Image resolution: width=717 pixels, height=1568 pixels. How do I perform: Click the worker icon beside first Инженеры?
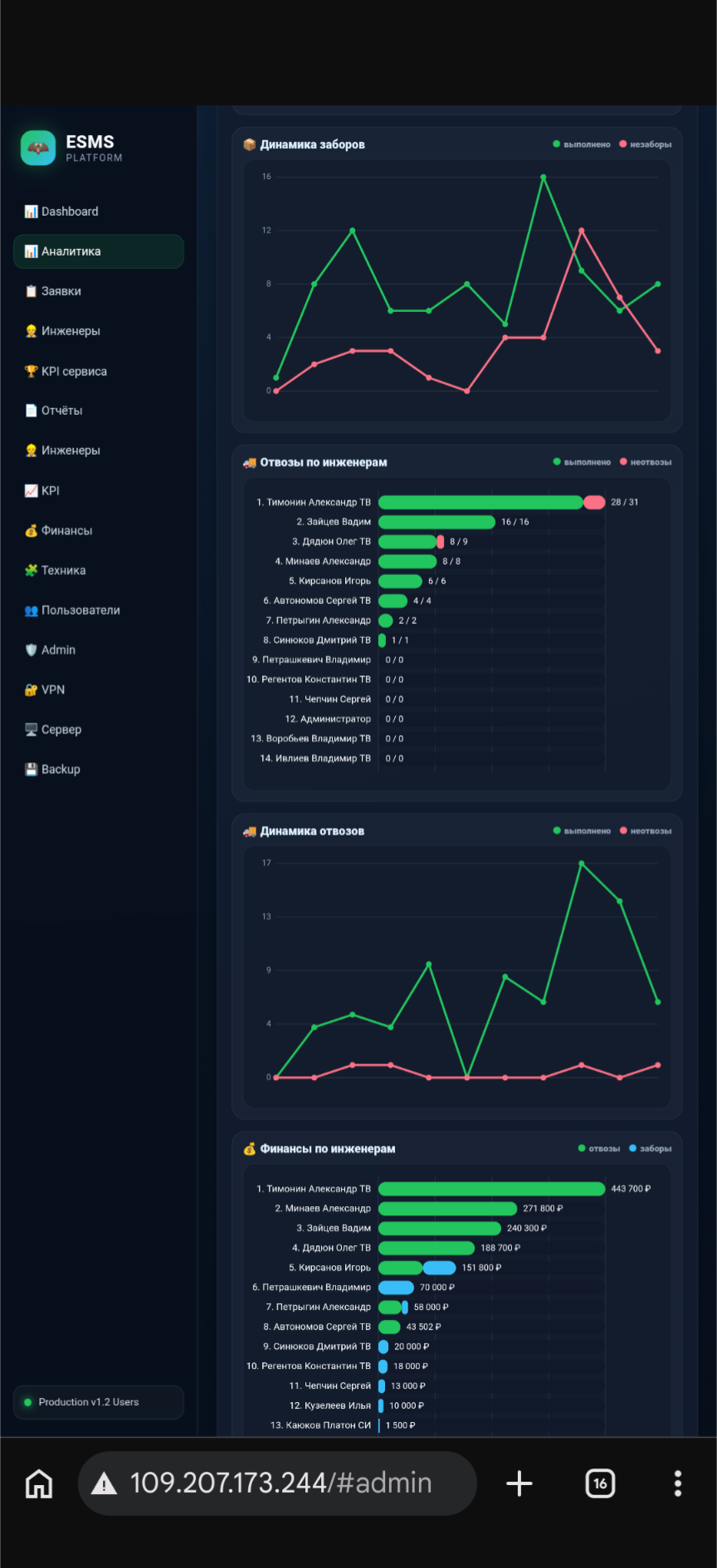[x=31, y=331]
